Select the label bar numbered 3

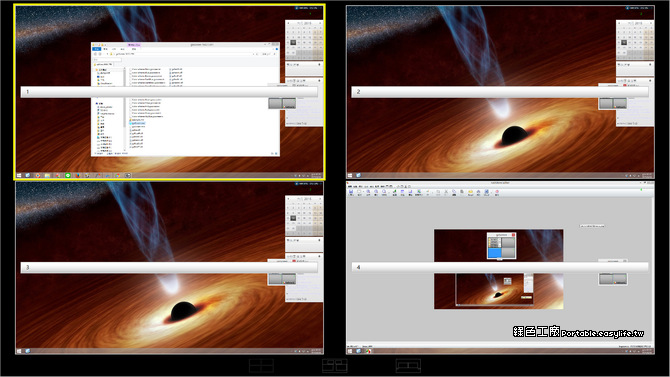(x=169, y=267)
